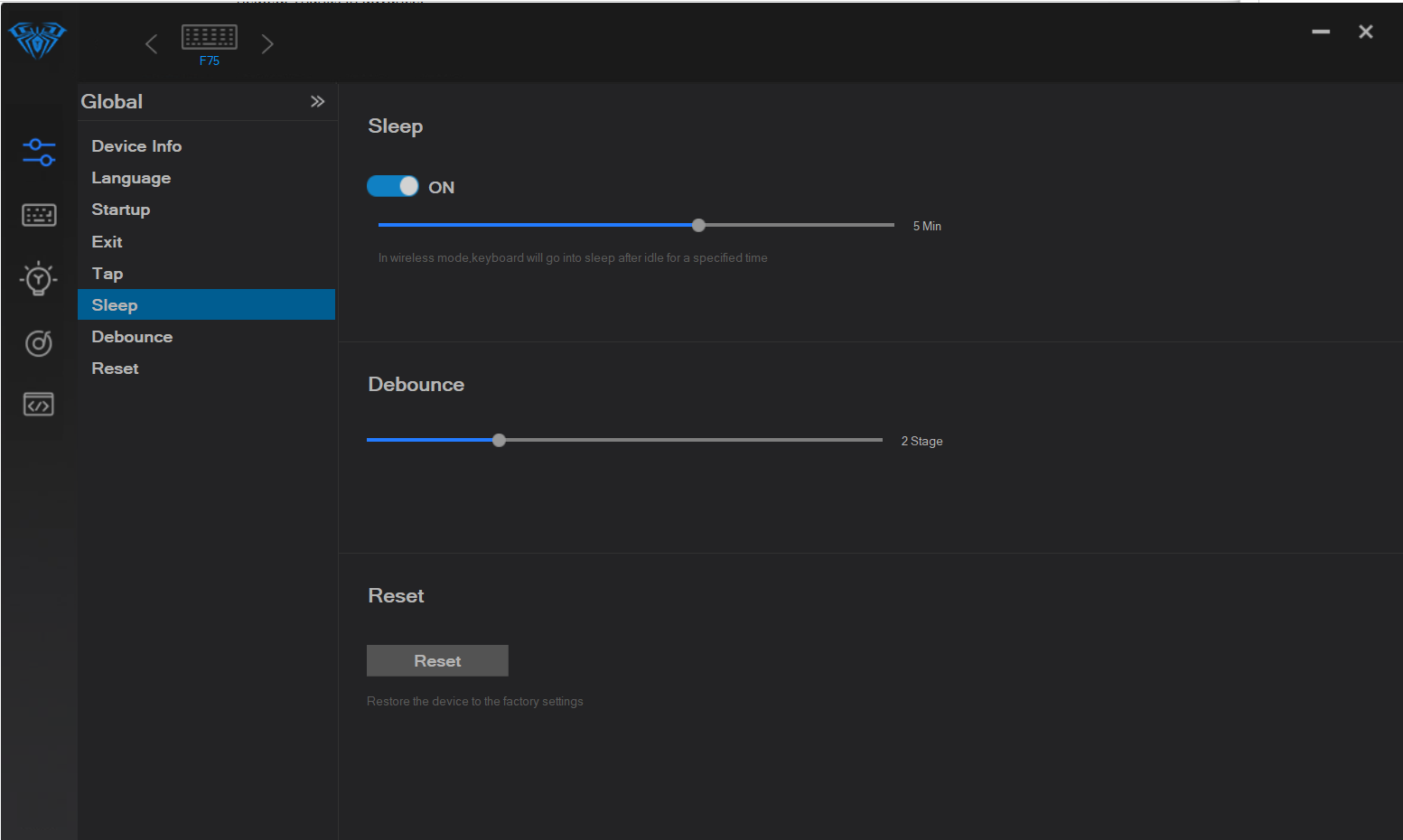Click the Reset section heading

click(396, 596)
